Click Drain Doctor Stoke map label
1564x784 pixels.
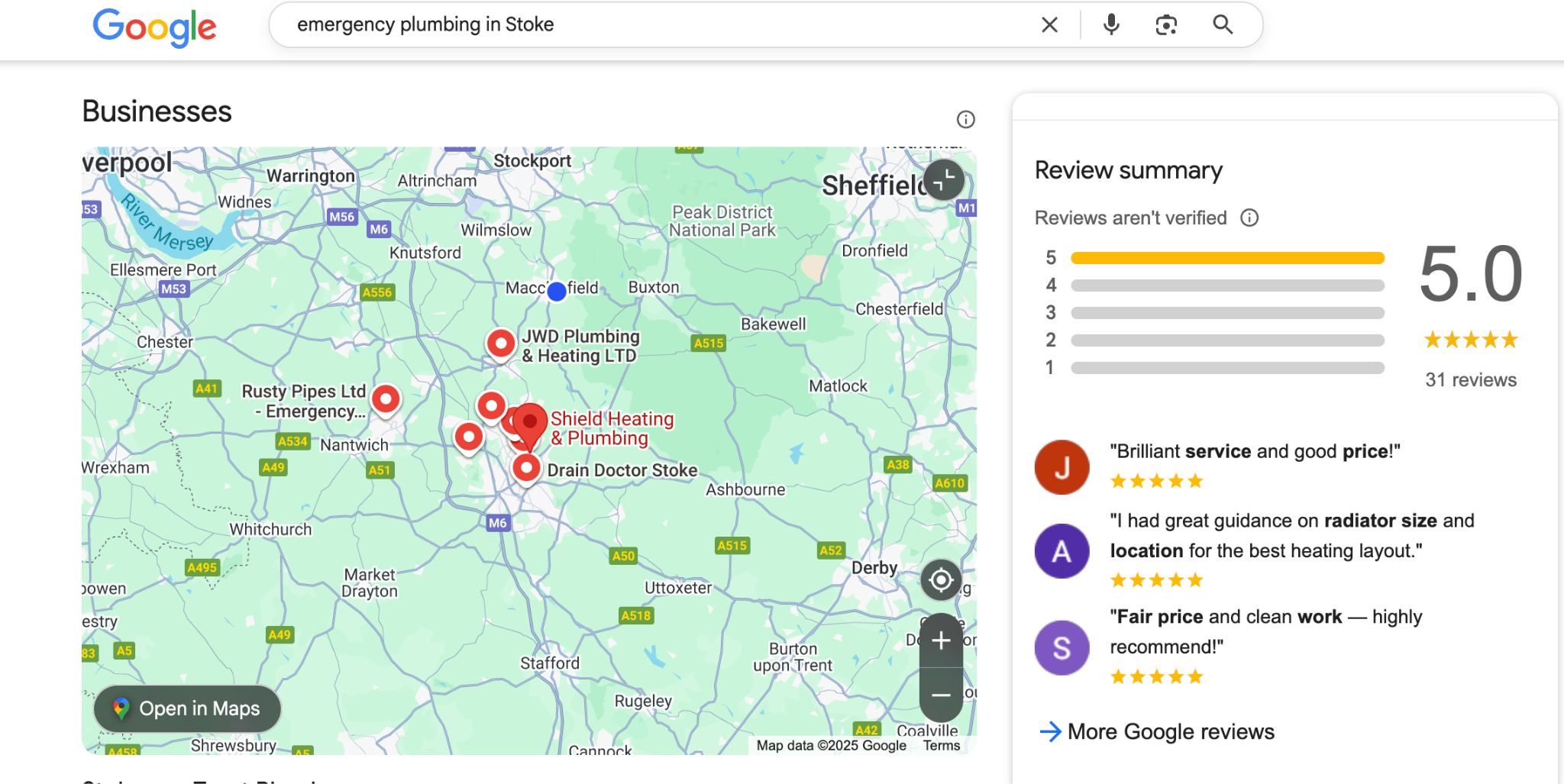point(622,470)
